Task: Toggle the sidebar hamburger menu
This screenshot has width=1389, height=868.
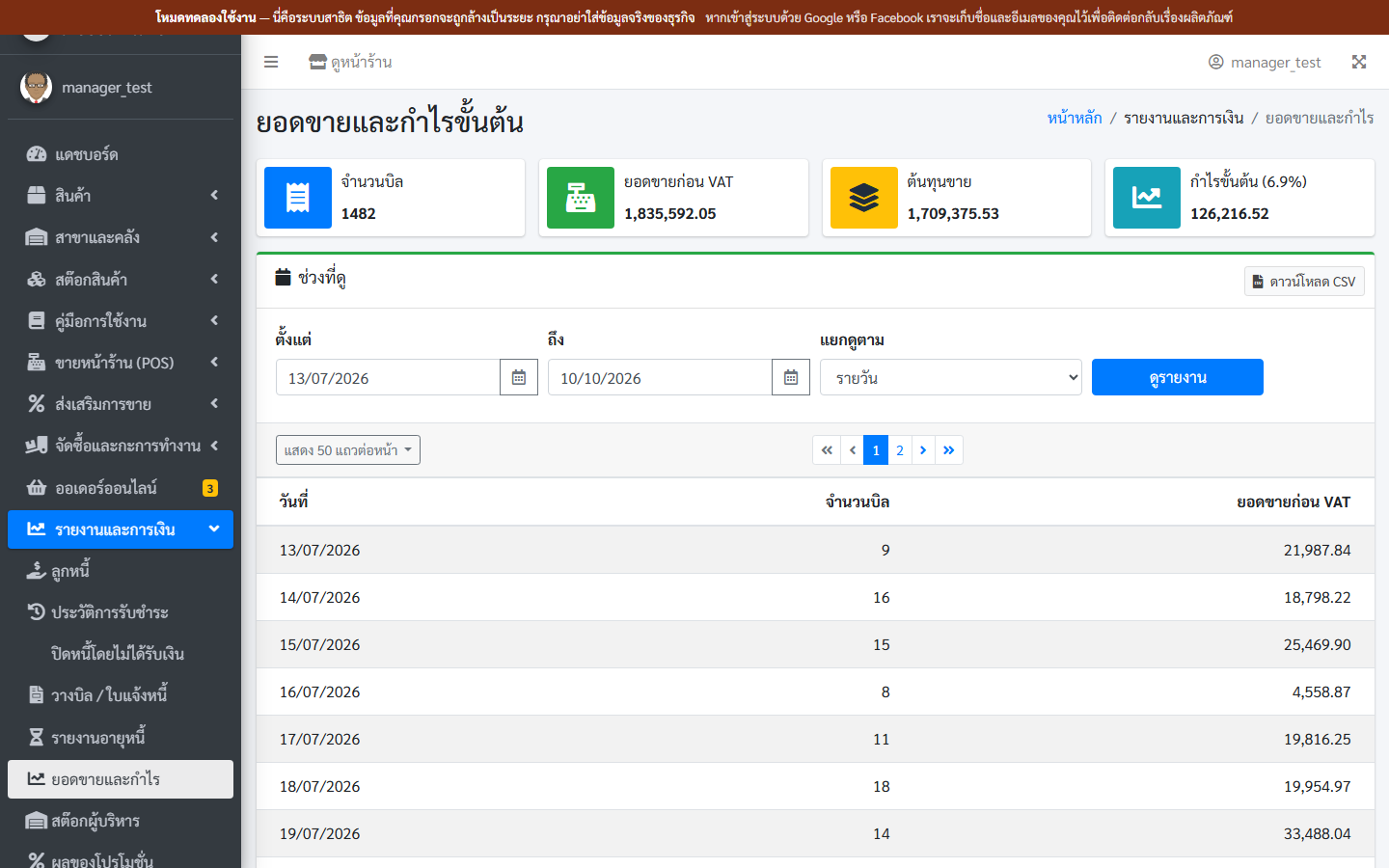Action: click(x=271, y=62)
